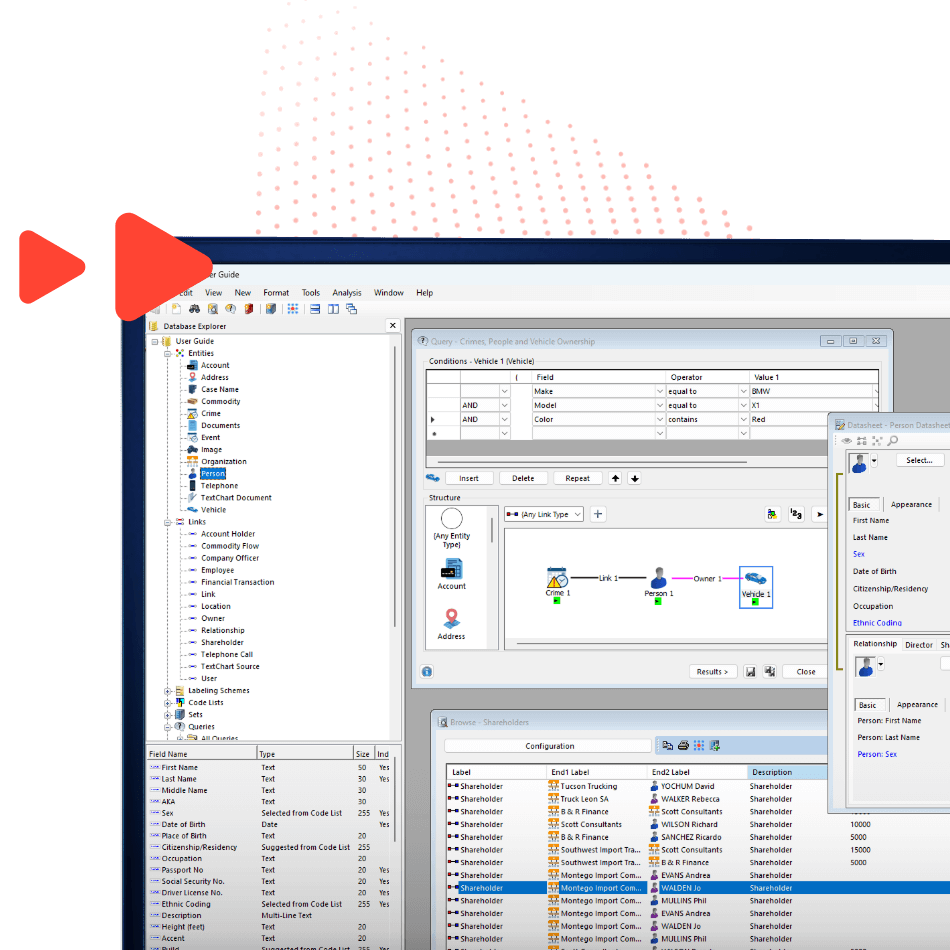Click the 123 numbering icon in the query structure
This screenshot has height=950, width=950.
[797, 513]
